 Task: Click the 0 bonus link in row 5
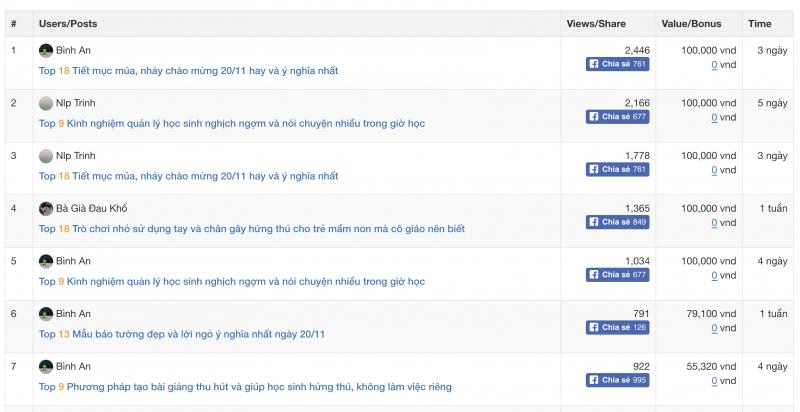(x=714, y=276)
